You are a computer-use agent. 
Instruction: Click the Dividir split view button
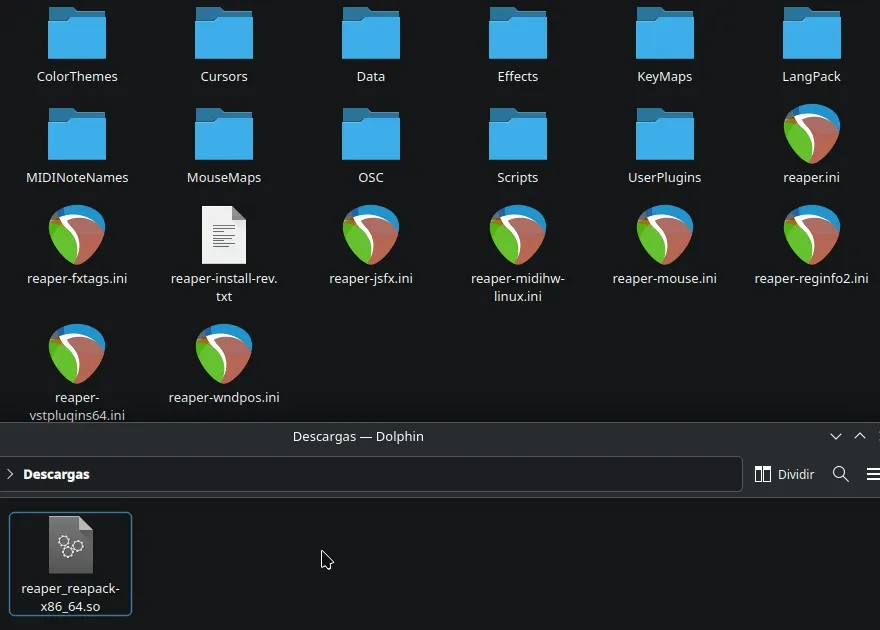[784, 474]
